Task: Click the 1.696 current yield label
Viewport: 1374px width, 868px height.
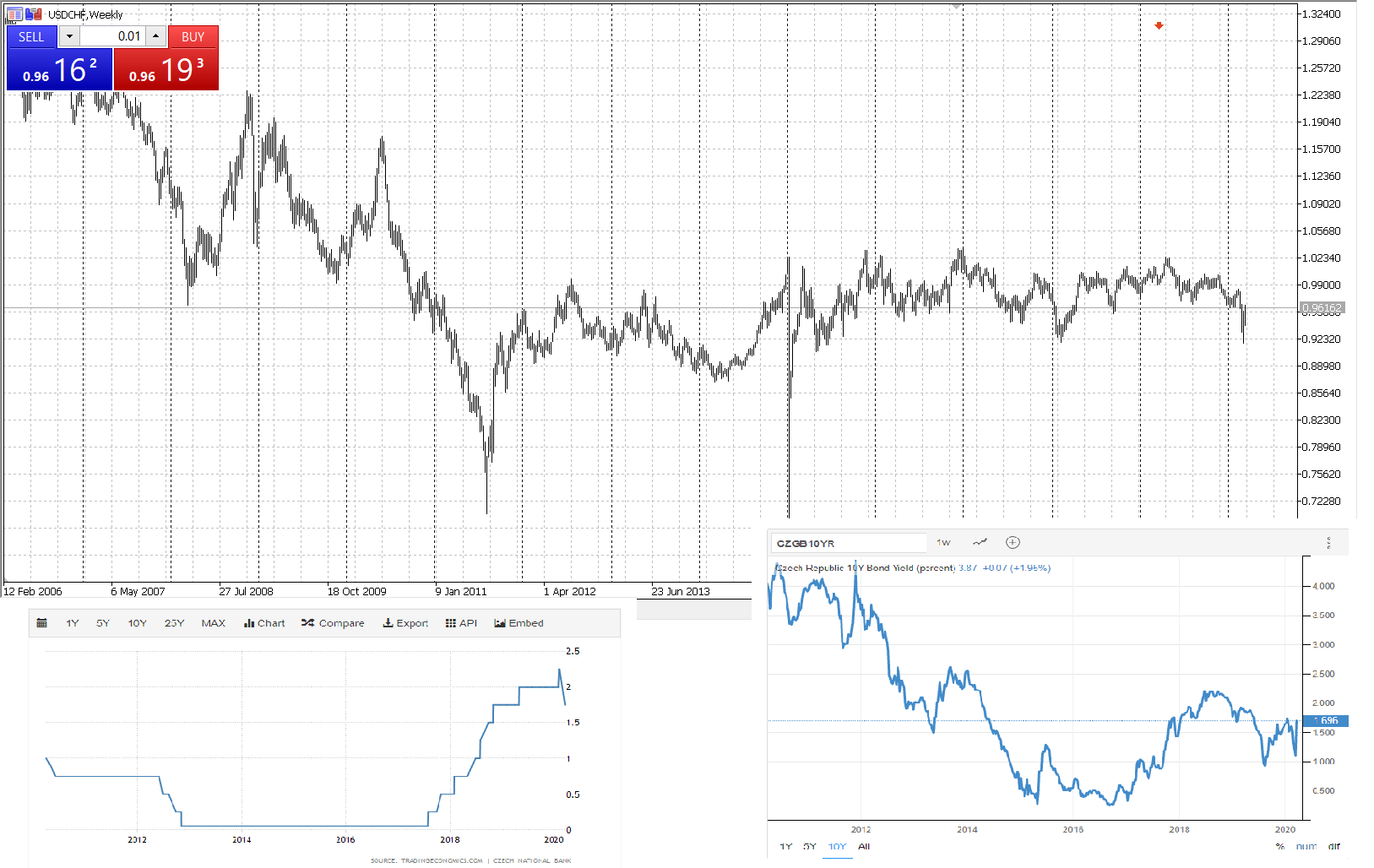Action: pyautogui.click(x=1327, y=720)
